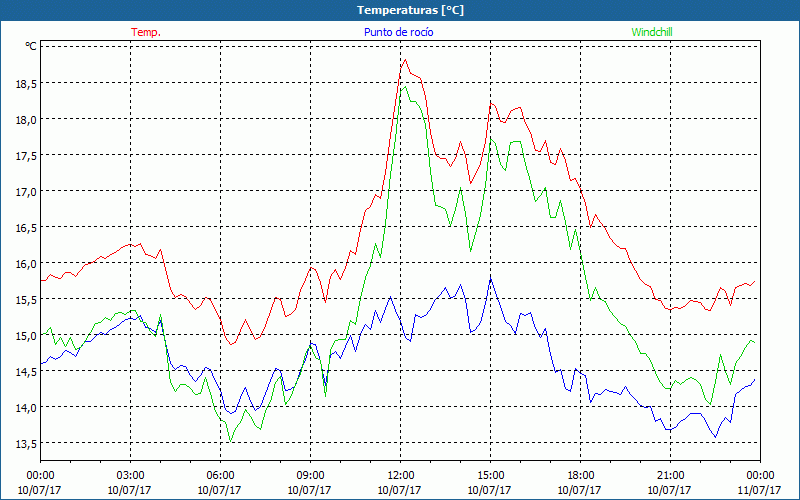The height and width of the screenshot is (500, 800).
Task: Click the 18:00 time axis label
Action: (580, 476)
